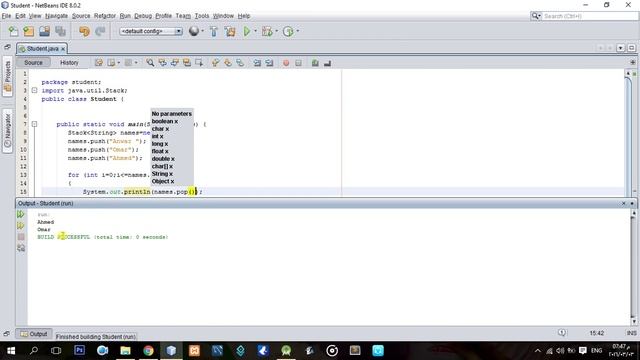Open the Refactor menu
This screenshot has height=360, width=640.
point(104,16)
